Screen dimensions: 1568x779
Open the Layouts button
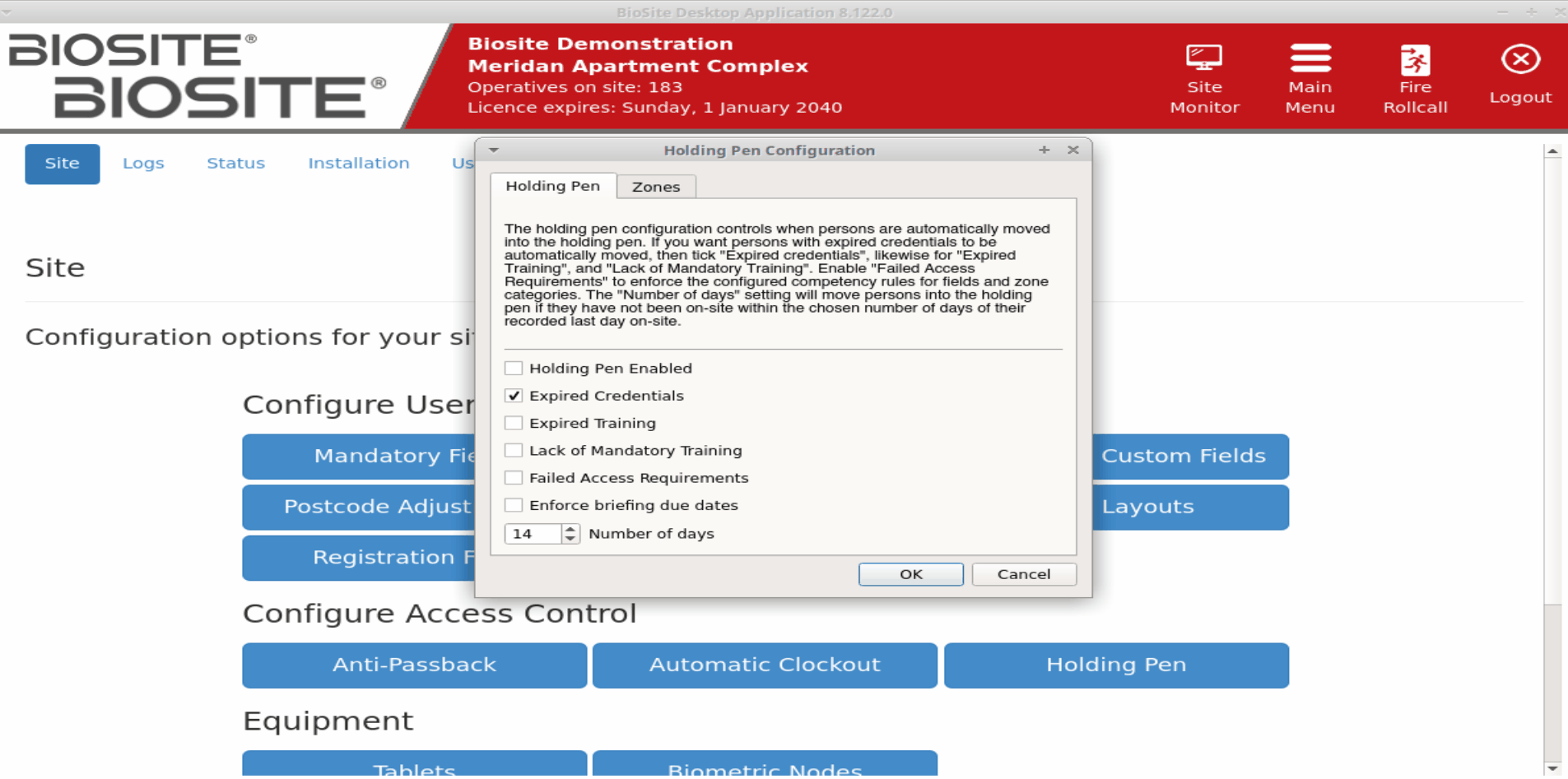(1190, 507)
